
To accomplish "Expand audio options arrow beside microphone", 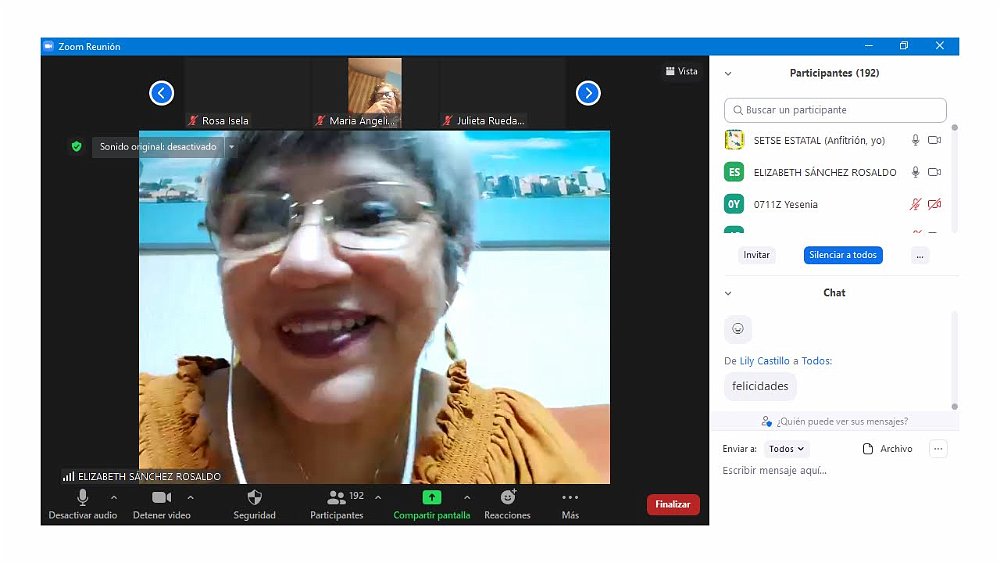I will coord(114,497).
